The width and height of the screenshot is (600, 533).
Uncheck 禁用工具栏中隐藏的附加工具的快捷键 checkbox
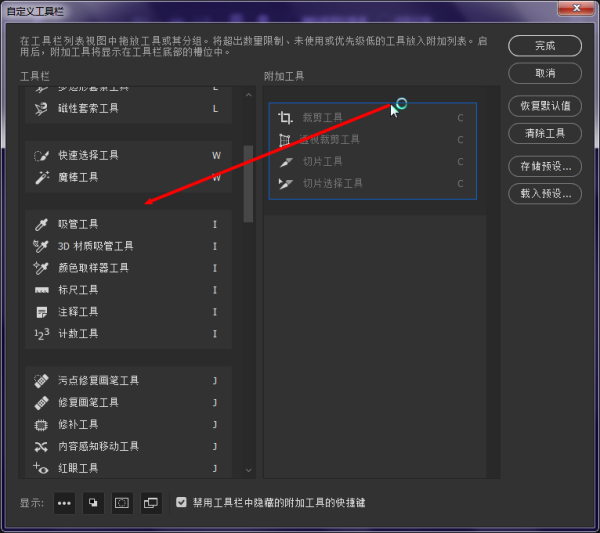[x=181, y=502]
